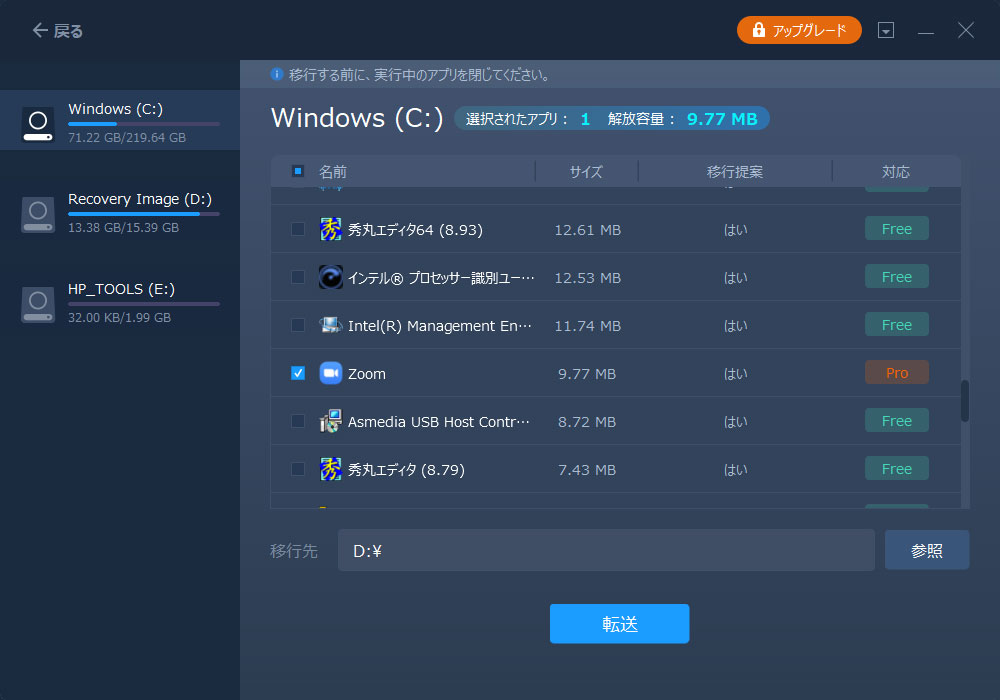
Task: Click the D:¥ destination input field
Action: tap(604, 549)
